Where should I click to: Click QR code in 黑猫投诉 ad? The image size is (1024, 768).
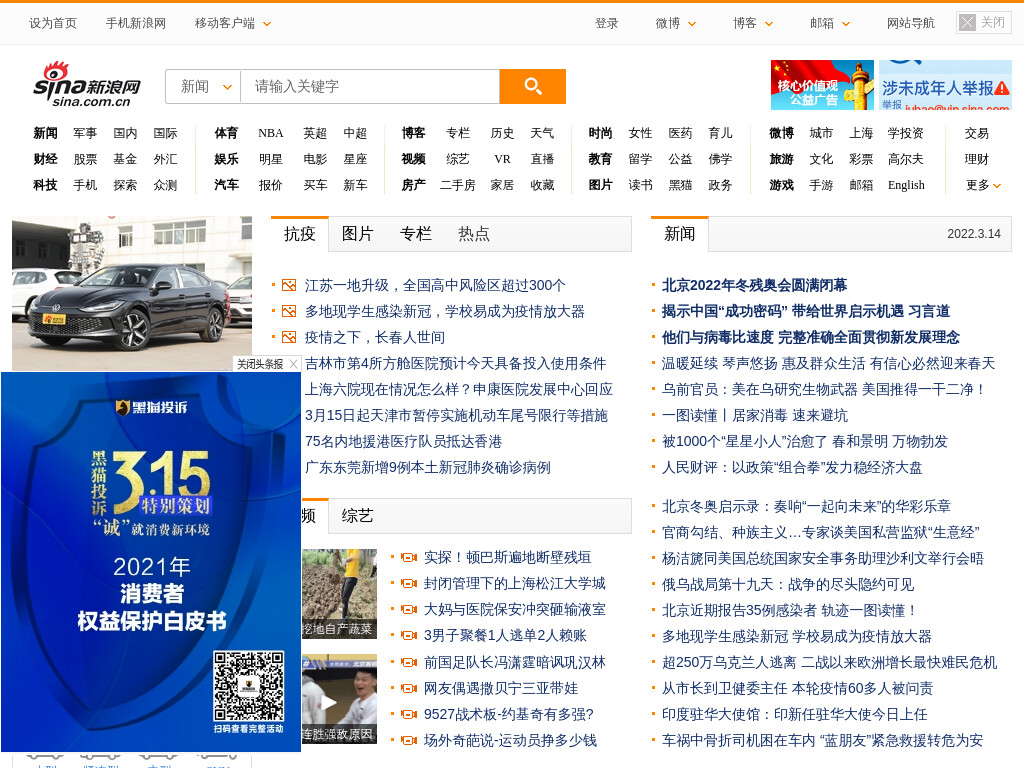[249, 686]
